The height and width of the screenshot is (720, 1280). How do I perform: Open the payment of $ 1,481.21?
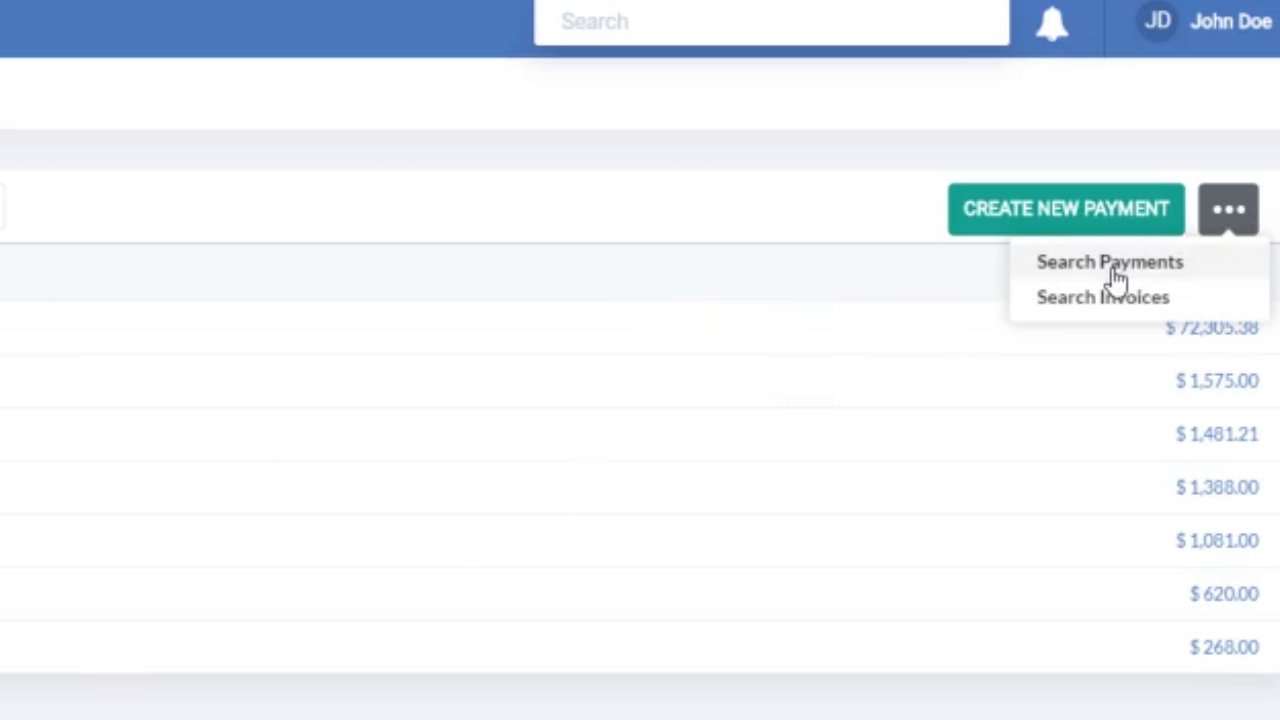click(1216, 433)
